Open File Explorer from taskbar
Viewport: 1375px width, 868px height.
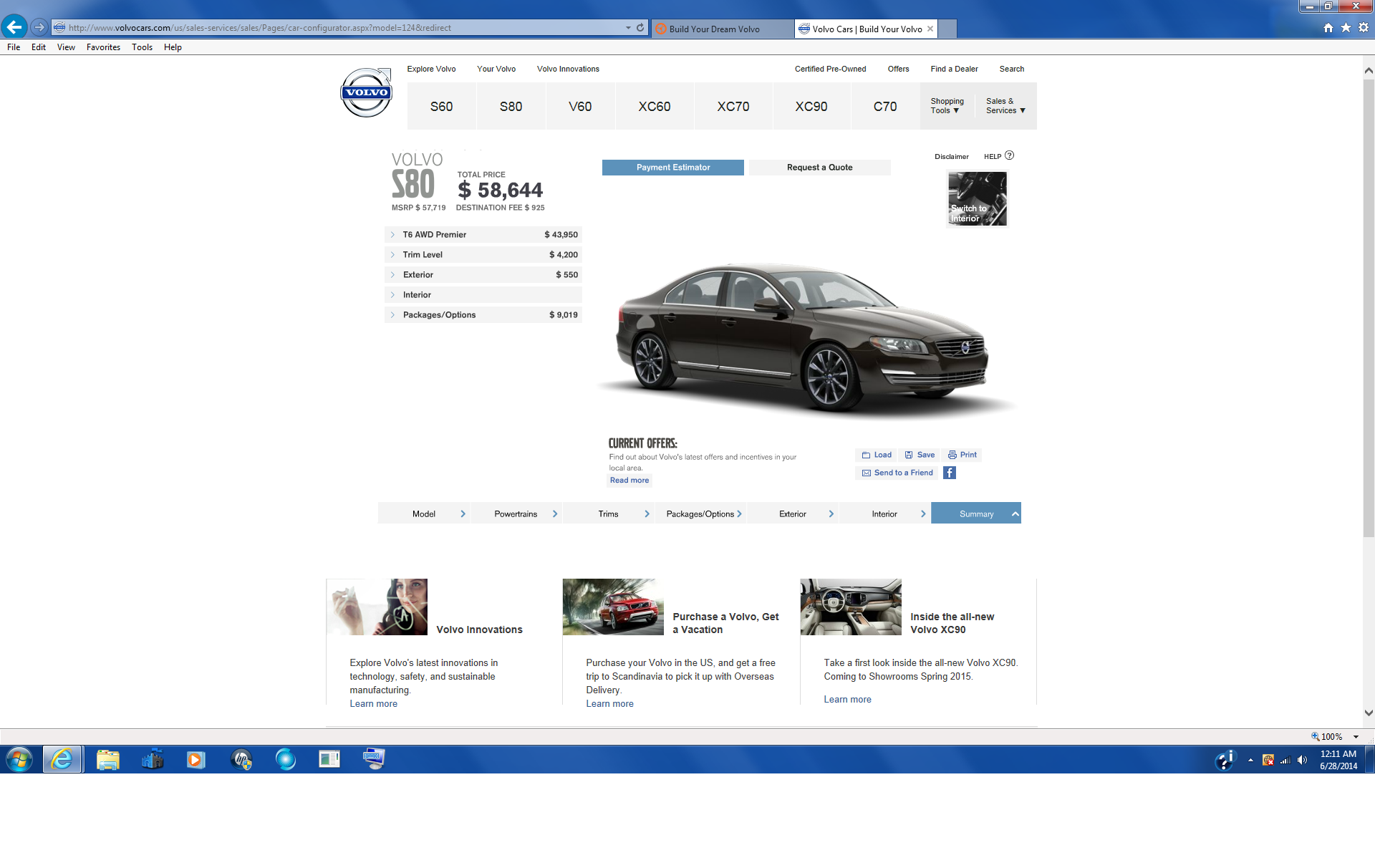point(108,759)
